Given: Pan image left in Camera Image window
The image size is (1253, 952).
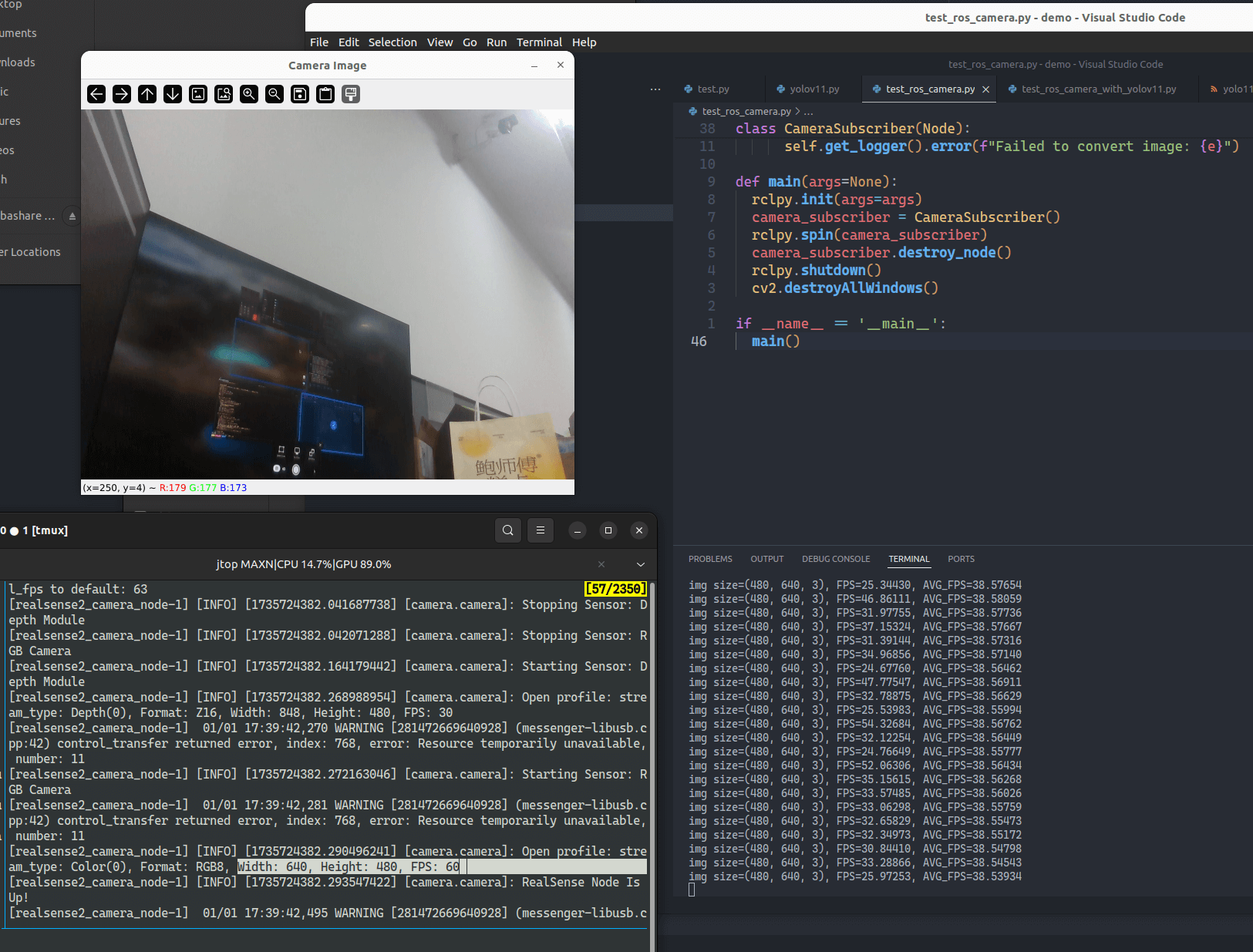Looking at the screenshot, I should tap(96, 94).
